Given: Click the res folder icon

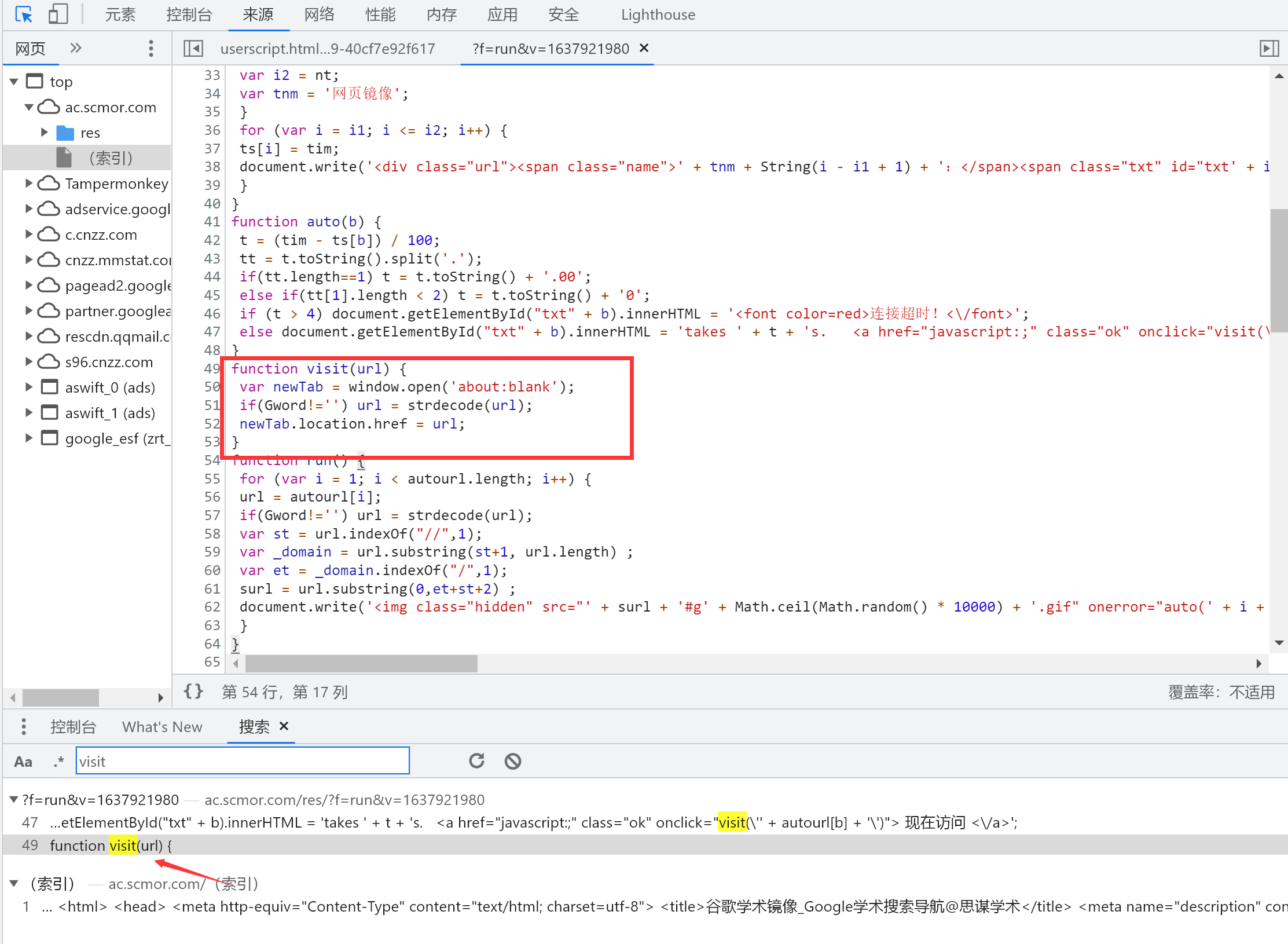Looking at the screenshot, I should coord(65,133).
